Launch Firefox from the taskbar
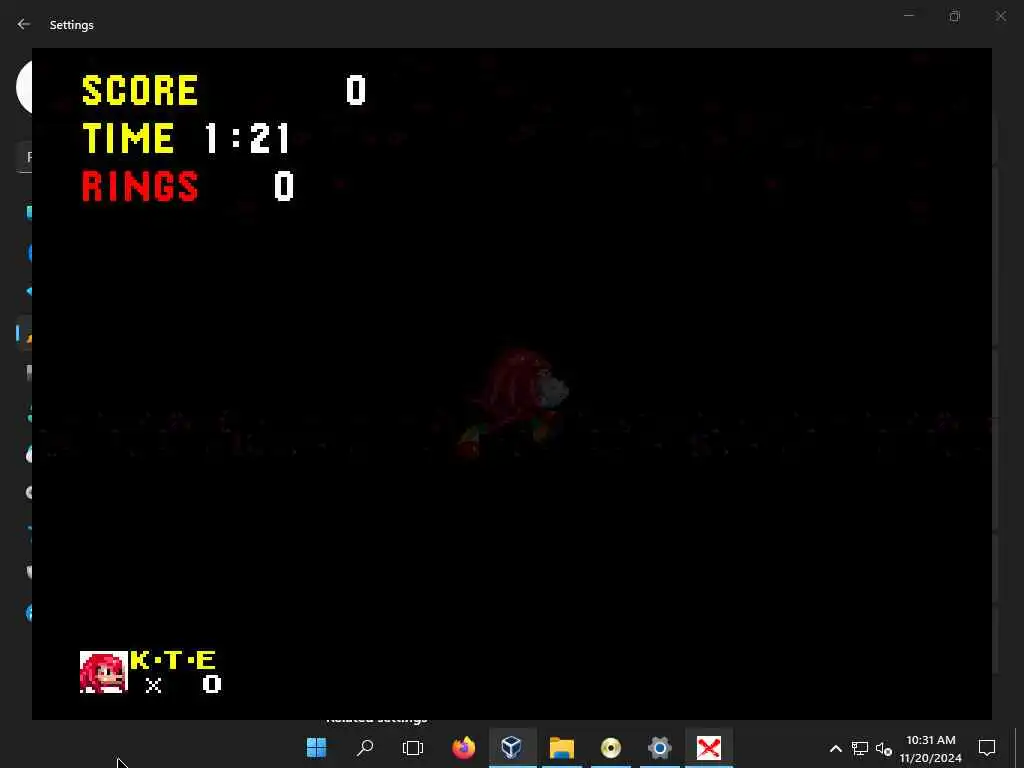The height and width of the screenshot is (768, 1024). (x=464, y=747)
